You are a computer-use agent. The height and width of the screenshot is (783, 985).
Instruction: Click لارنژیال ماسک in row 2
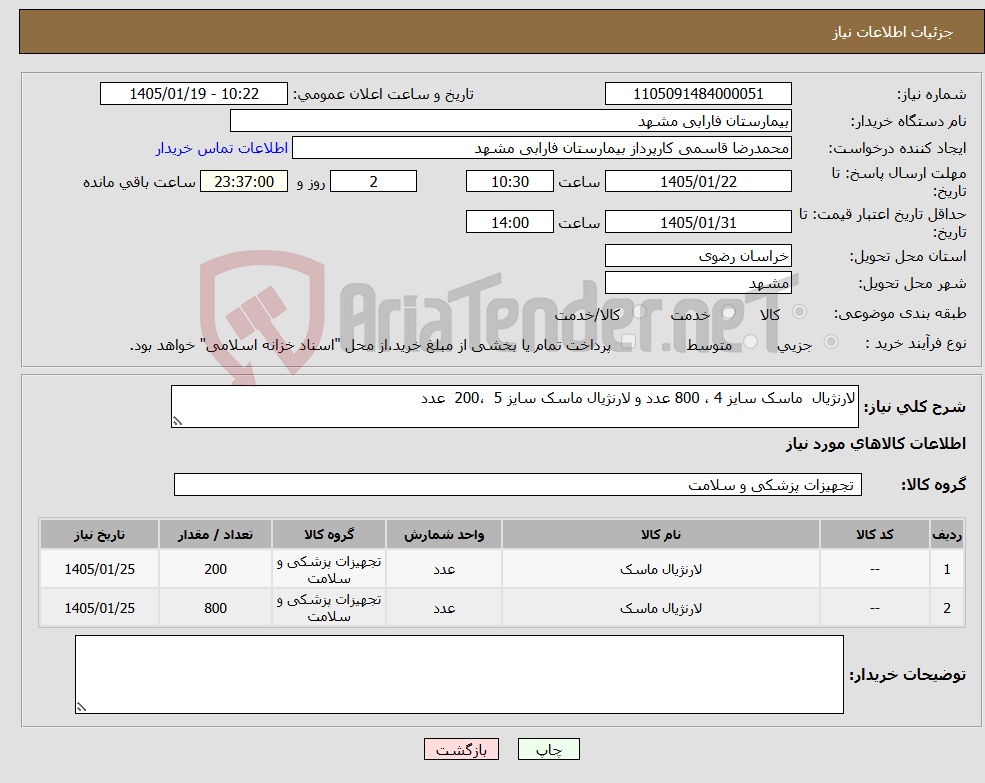[x=661, y=608]
